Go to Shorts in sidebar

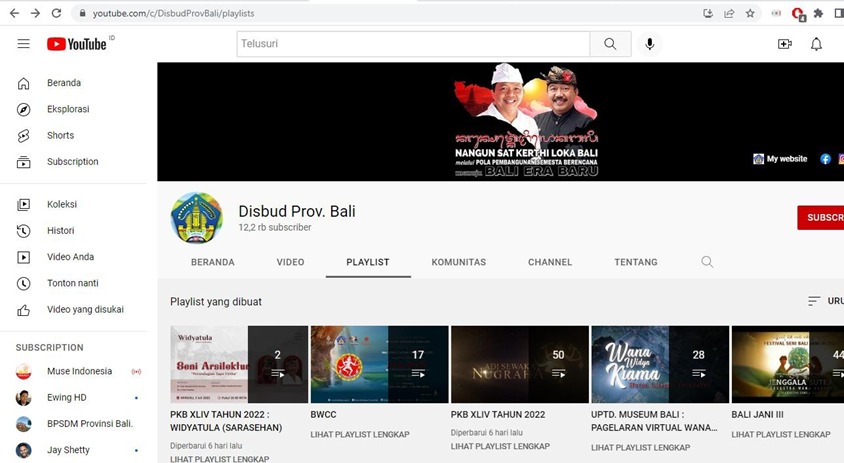60,135
